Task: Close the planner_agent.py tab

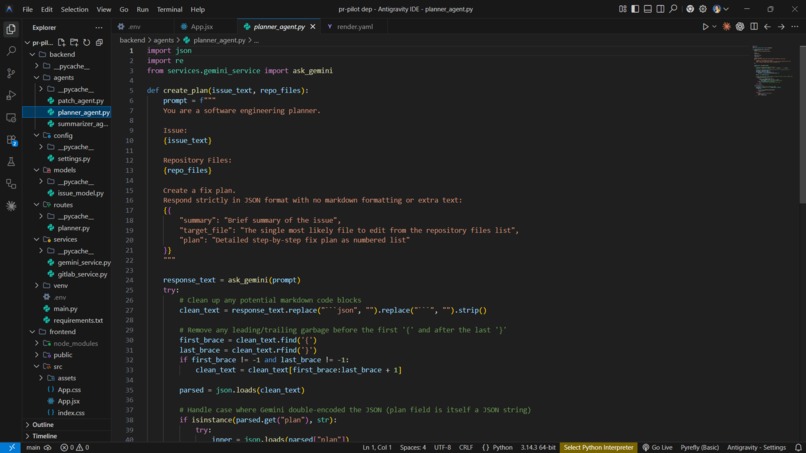Action: tap(313, 27)
